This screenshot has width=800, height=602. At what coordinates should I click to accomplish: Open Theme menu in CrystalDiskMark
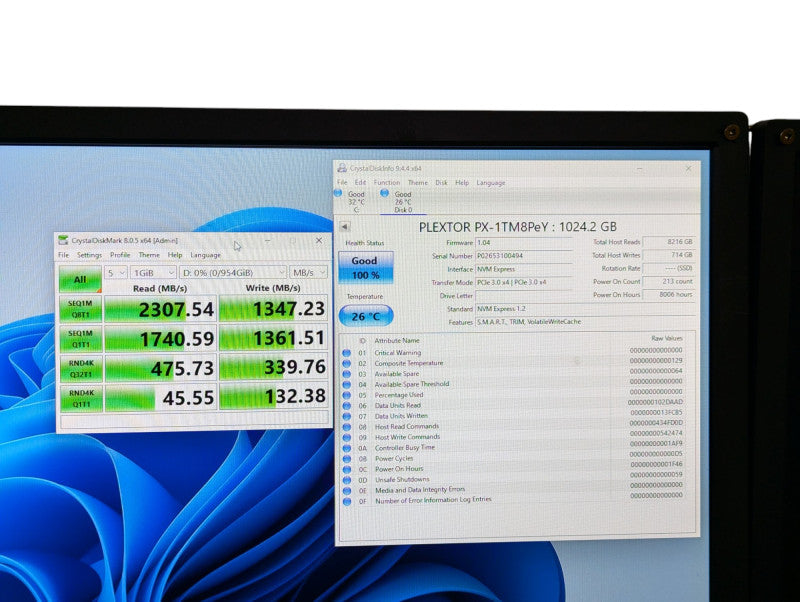click(x=149, y=255)
